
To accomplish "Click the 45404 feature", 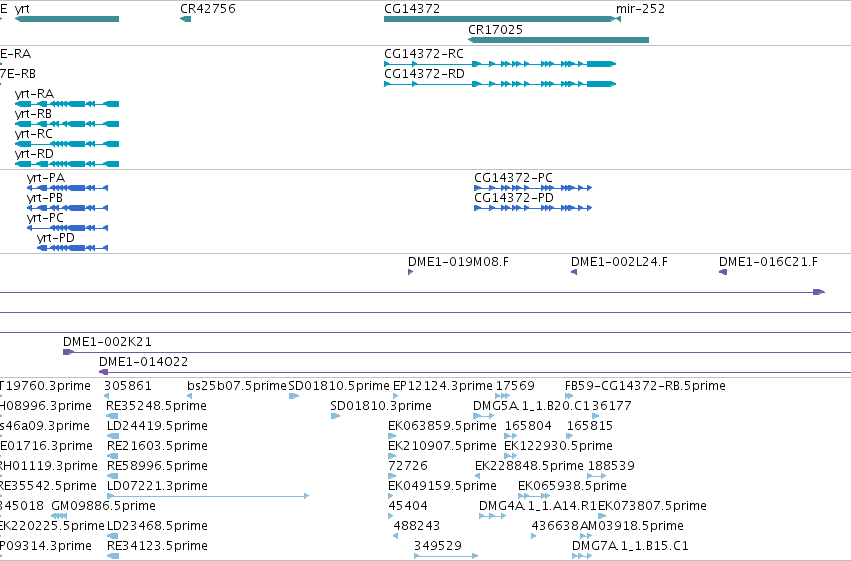I will (391, 517).
